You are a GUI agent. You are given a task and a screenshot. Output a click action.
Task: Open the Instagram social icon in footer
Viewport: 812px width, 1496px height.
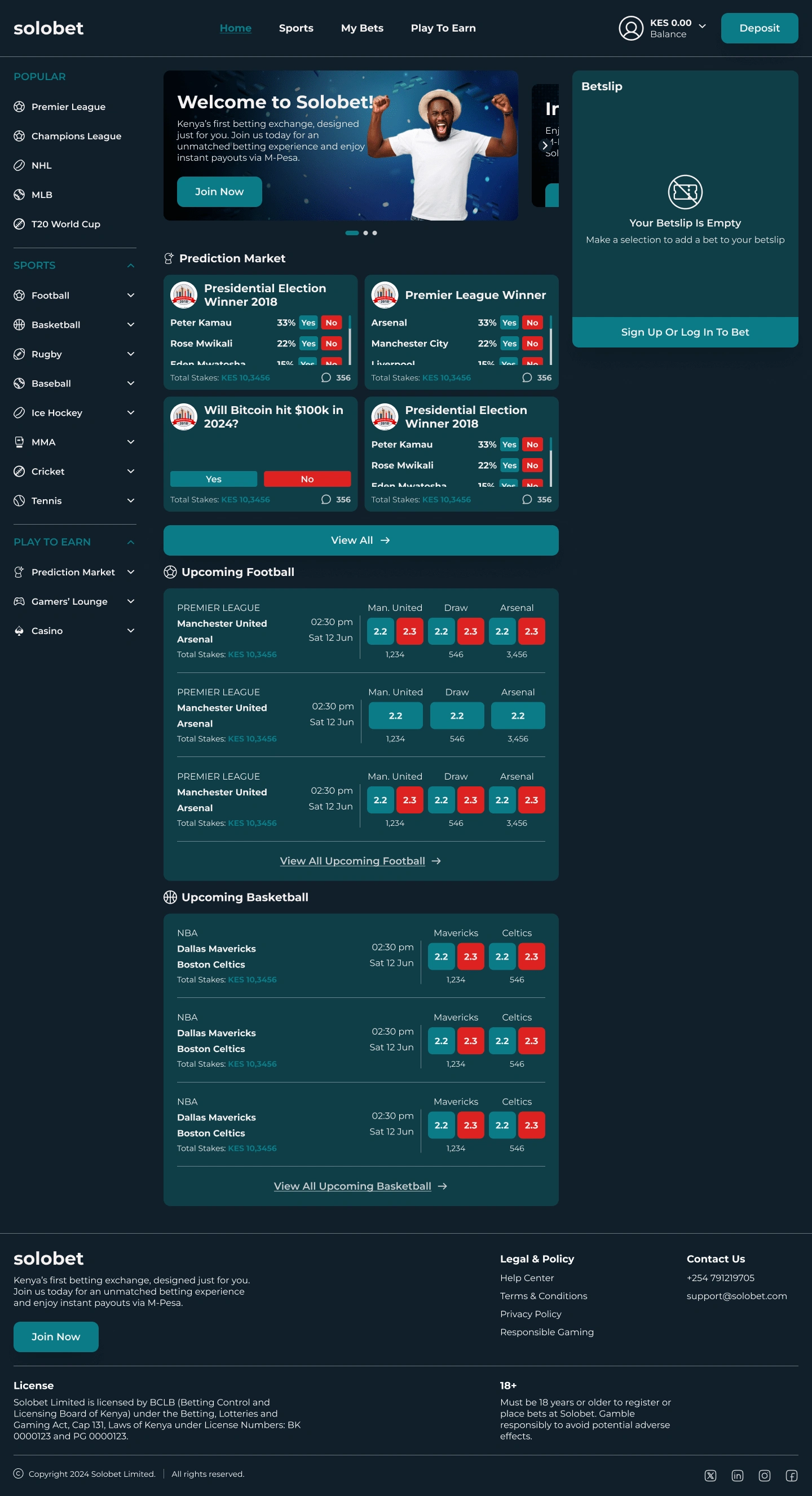pos(765,1476)
